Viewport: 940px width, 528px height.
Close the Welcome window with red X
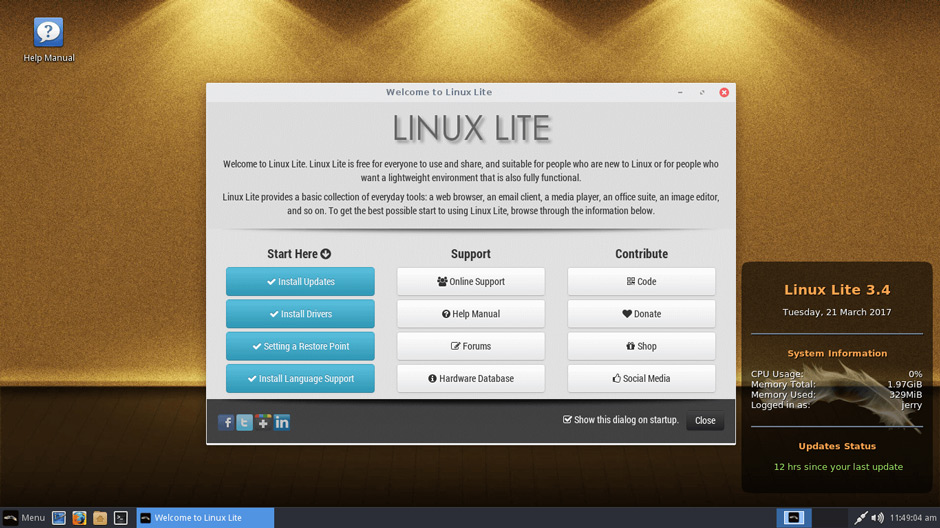[724, 92]
